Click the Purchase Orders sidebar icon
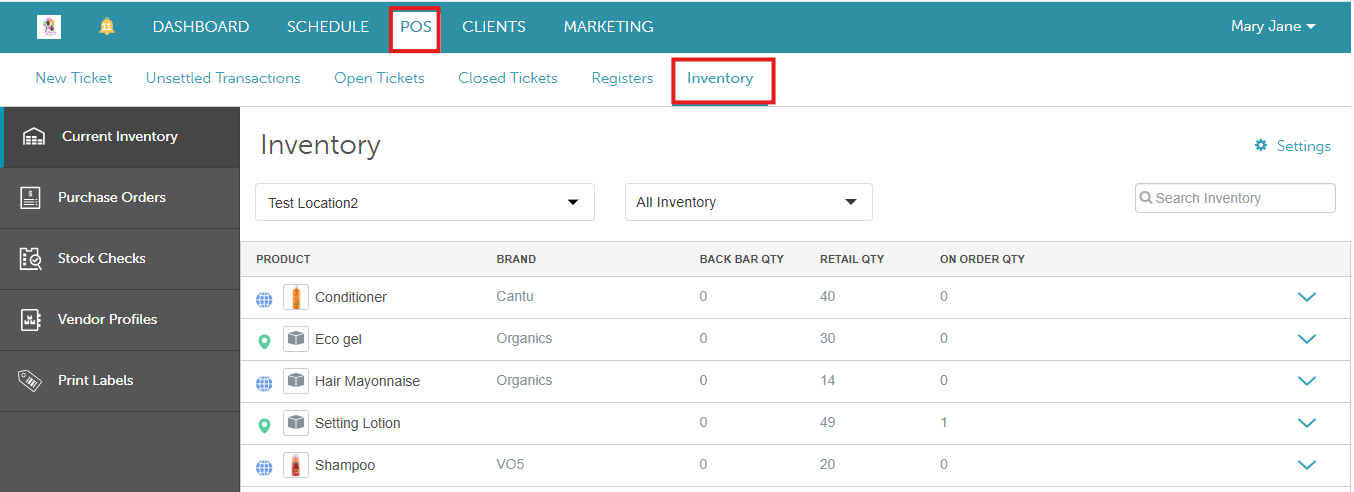This screenshot has width=1354, height=492. pos(31,198)
